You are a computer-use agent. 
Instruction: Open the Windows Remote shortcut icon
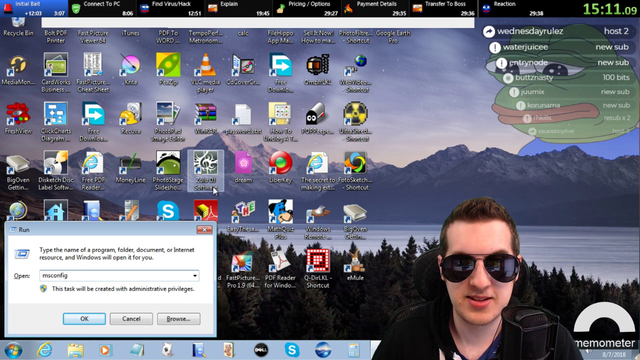point(318,220)
